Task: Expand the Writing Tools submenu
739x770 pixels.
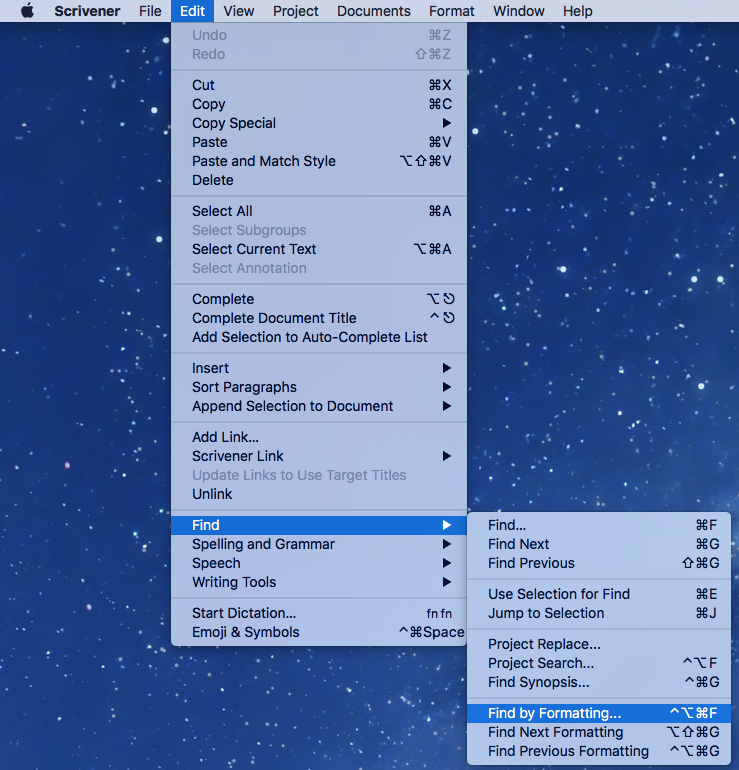Action: click(x=319, y=582)
